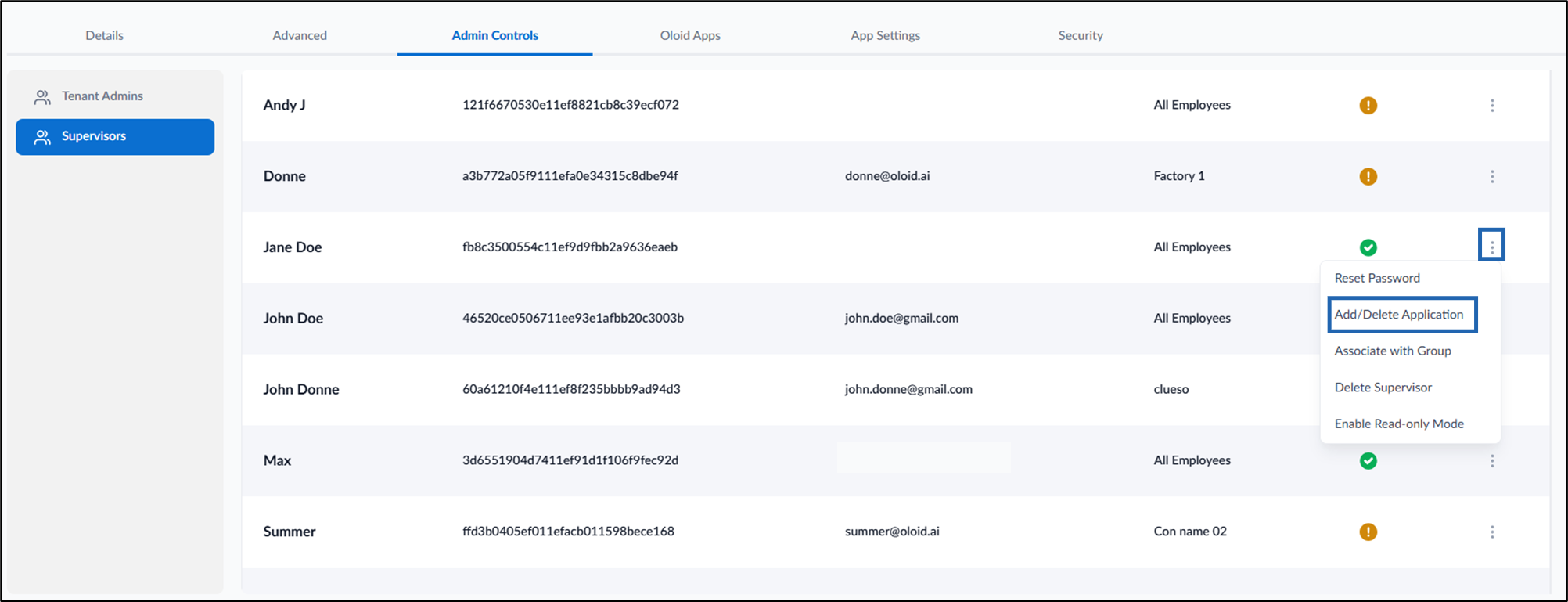Click email john.donne@gmail.com
Screen dimensions: 1568x602
click(x=908, y=389)
